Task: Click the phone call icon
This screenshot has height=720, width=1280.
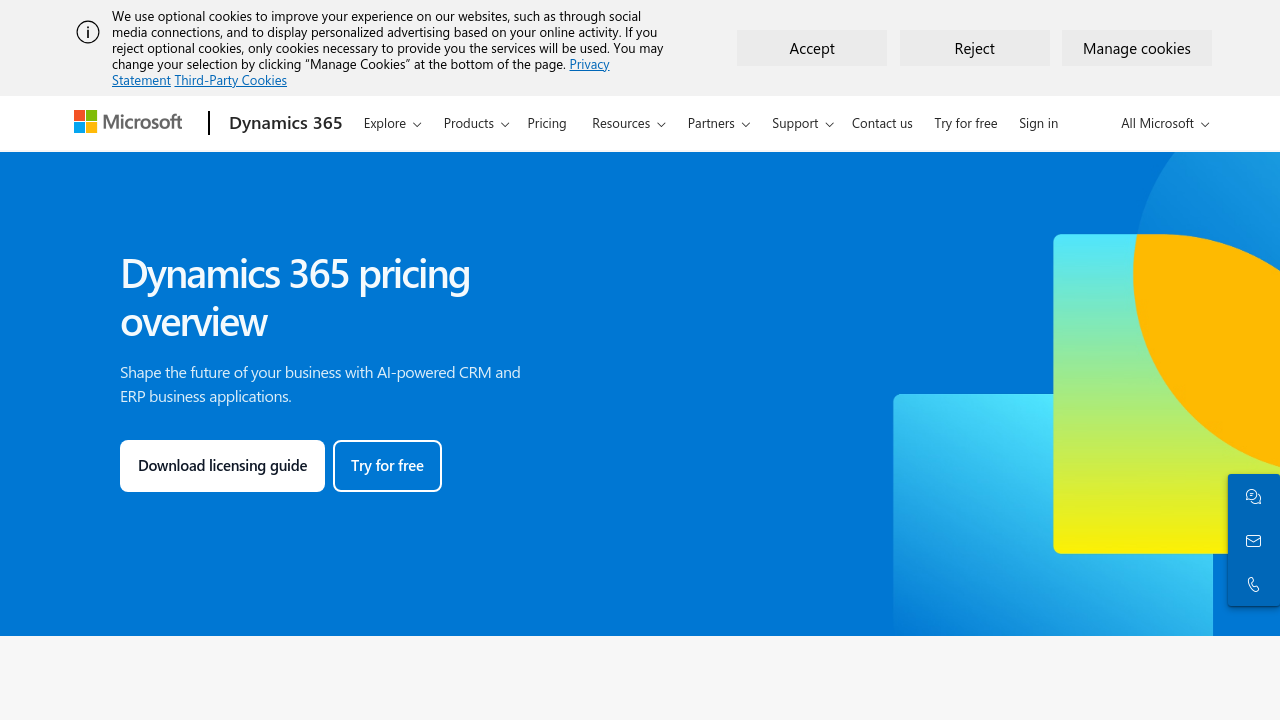Action: pos(1253,584)
